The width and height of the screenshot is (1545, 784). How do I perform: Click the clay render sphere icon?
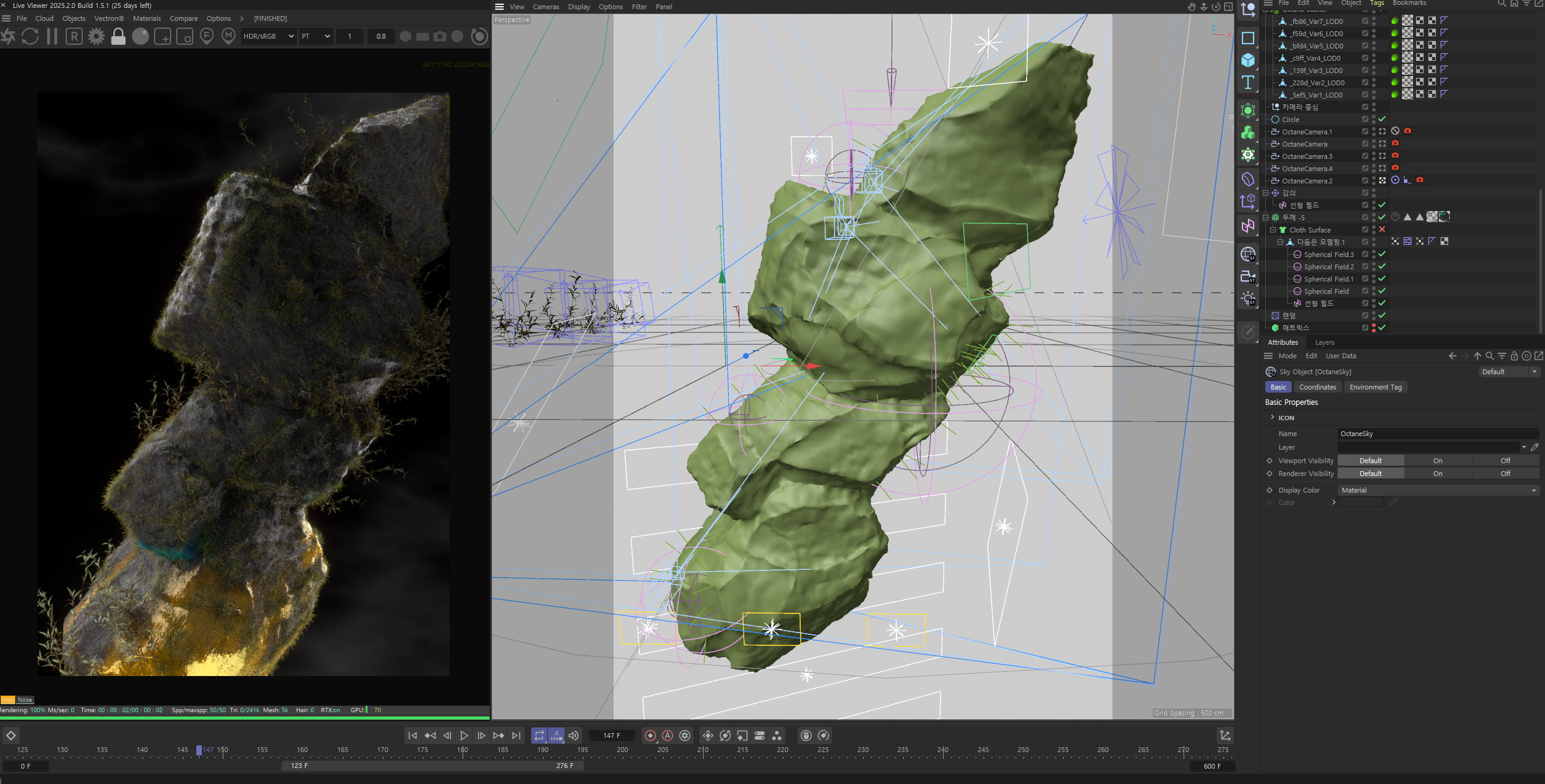coord(141,36)
